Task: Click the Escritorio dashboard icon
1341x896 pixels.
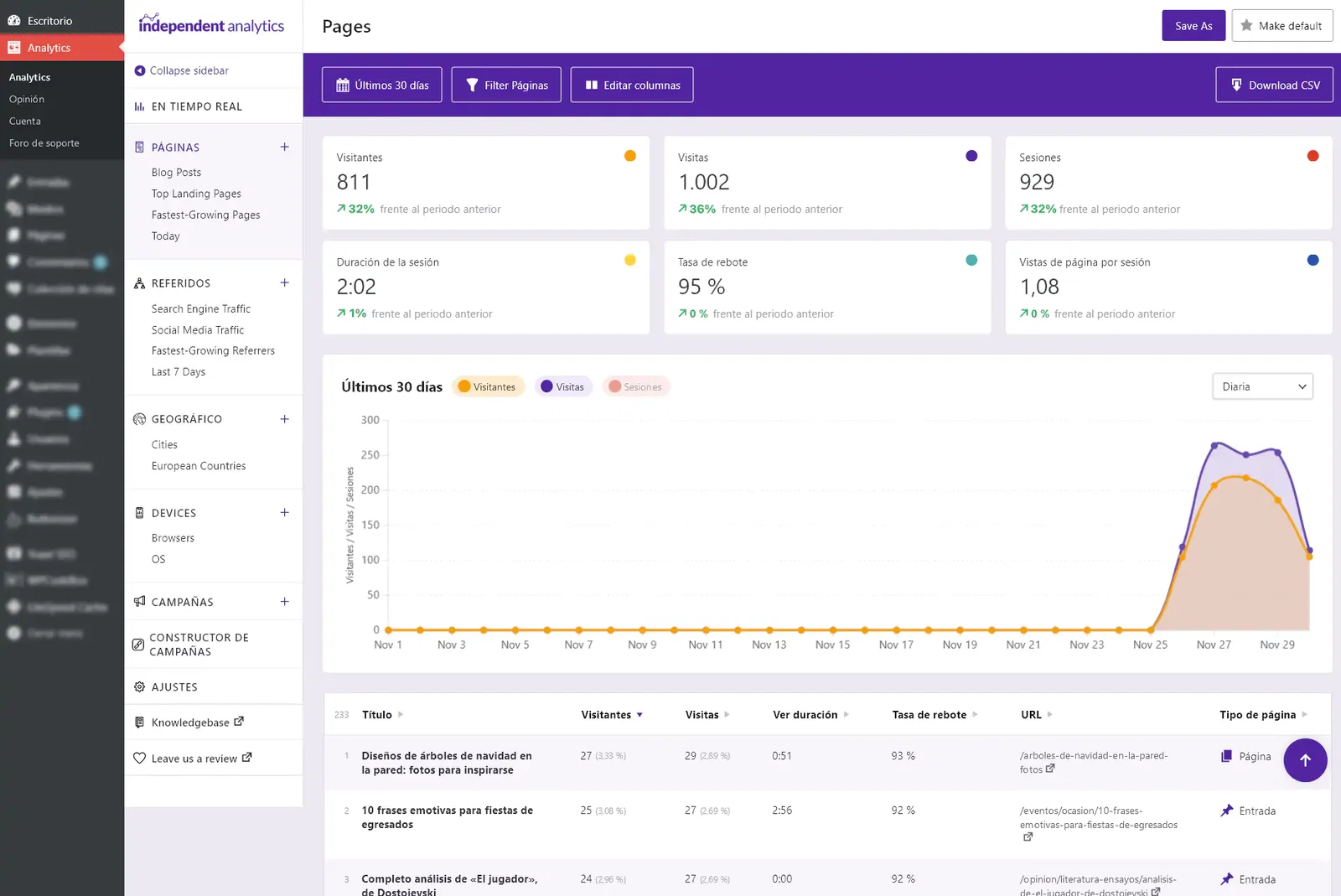Action: (14, 20)
